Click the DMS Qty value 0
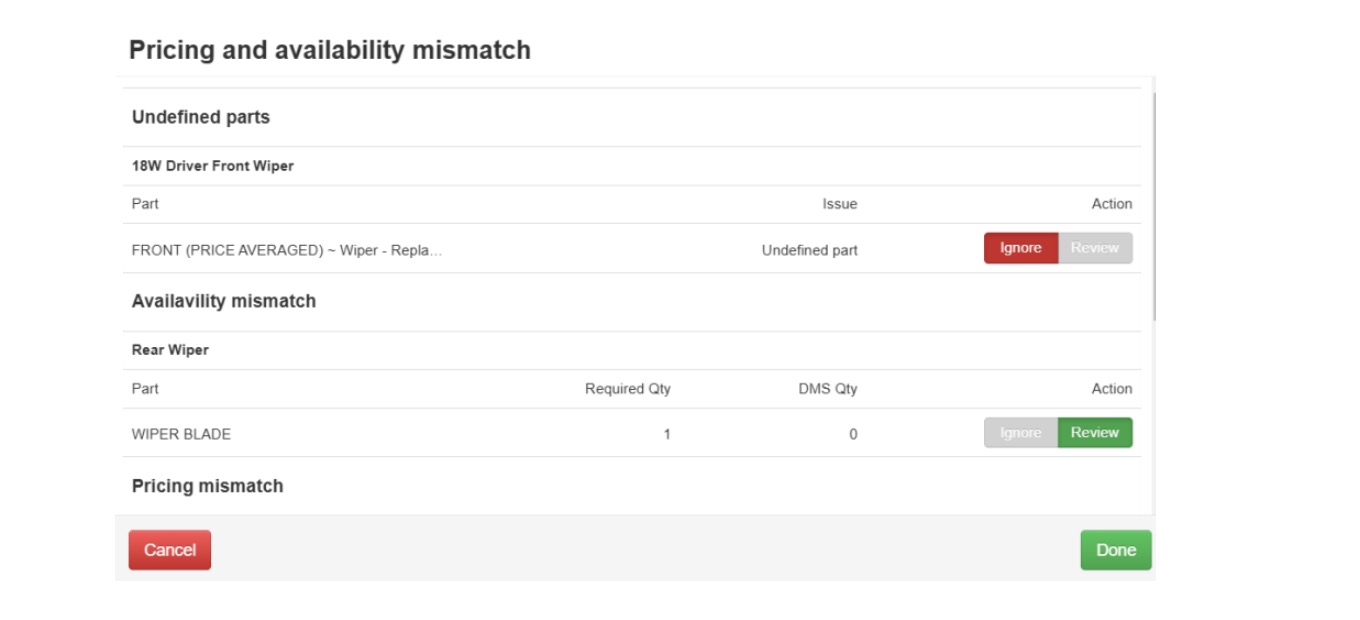This screenshot has width=1360, height=620. pos(853,434)
